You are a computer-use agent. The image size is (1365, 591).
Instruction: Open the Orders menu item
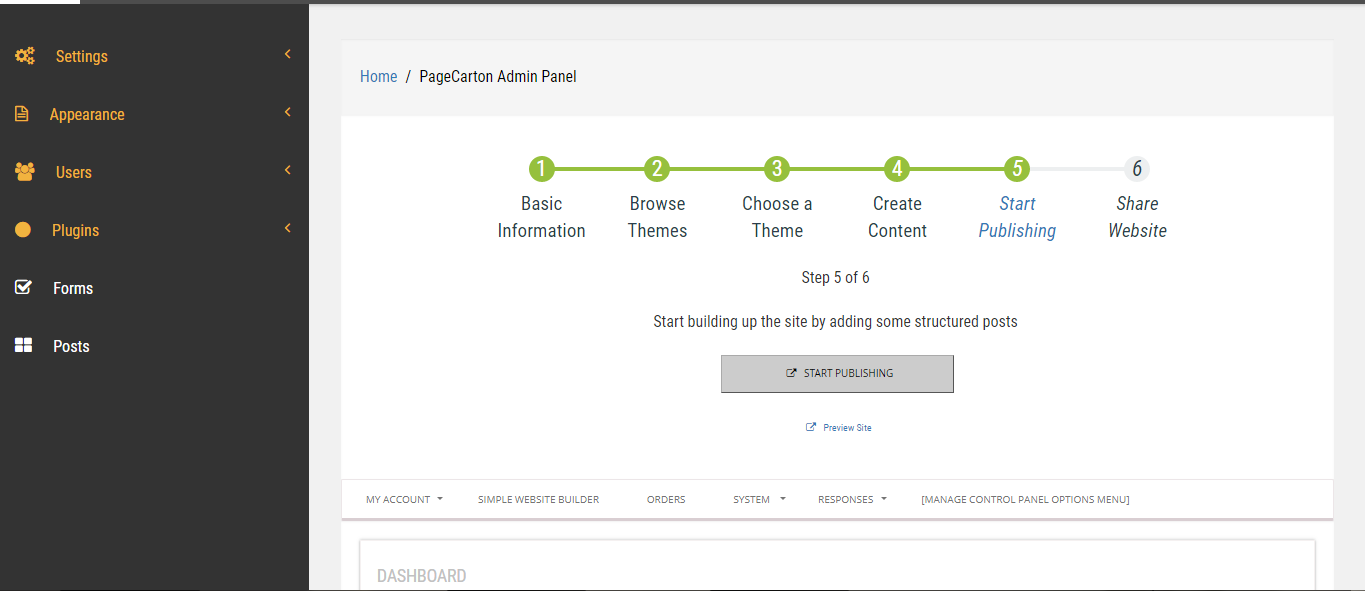[x=666, y=499]
